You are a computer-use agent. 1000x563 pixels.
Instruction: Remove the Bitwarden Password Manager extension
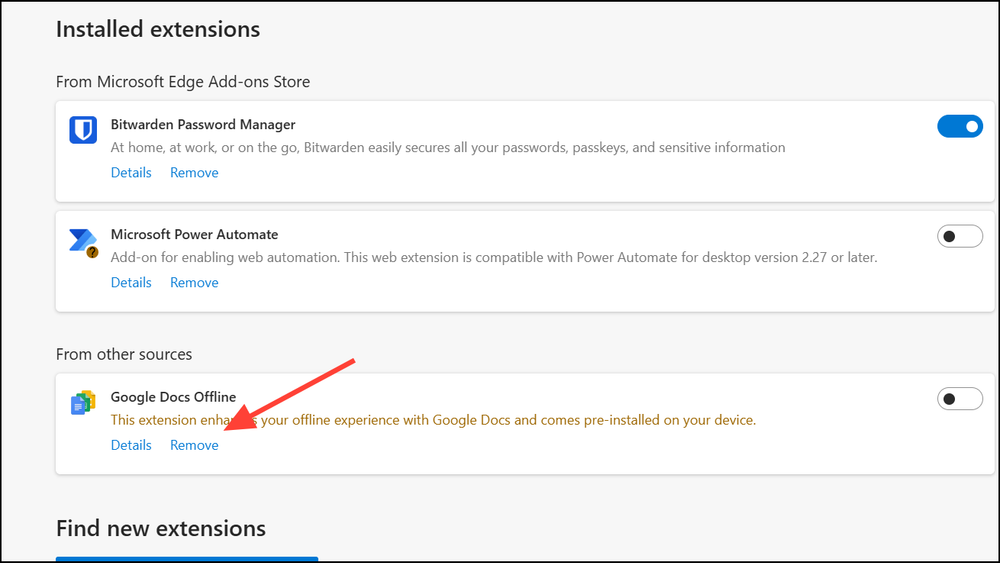[x=194, y=173]
